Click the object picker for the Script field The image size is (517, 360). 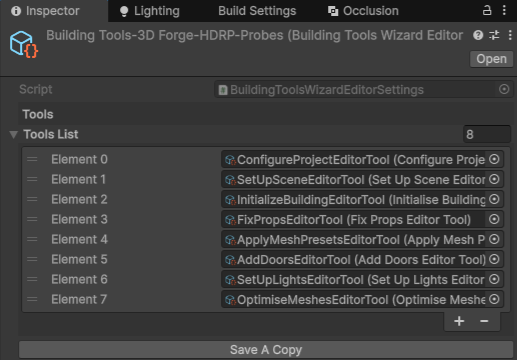click(x=504, y=89)
